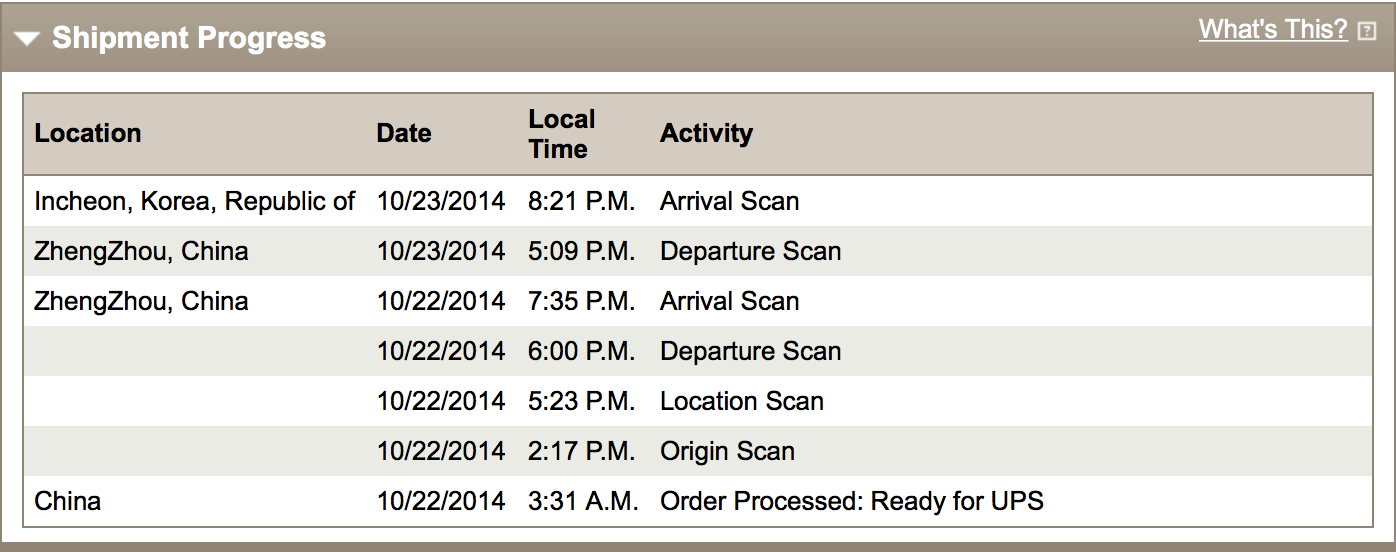Select the Location column header
The width and height of the screenshot is (1396, 552).
pyautogui.click(x=88, y=133)
